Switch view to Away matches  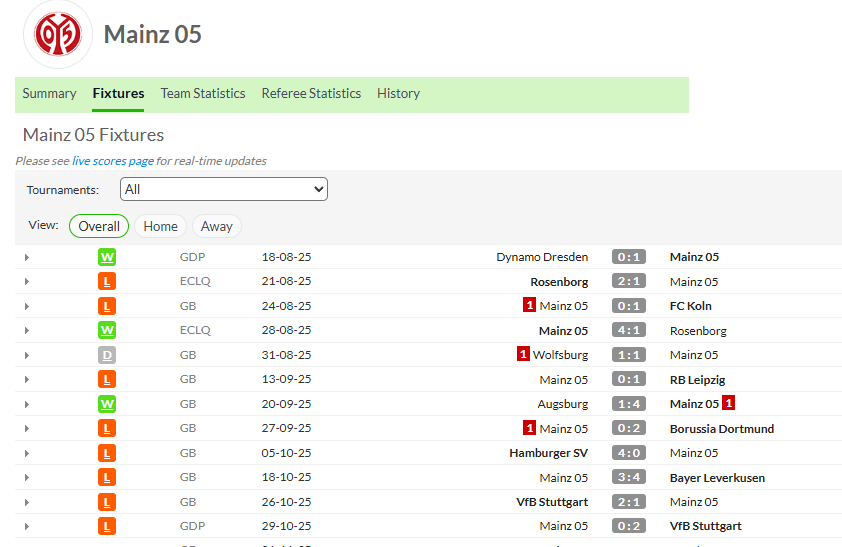(x=216, y=226)
